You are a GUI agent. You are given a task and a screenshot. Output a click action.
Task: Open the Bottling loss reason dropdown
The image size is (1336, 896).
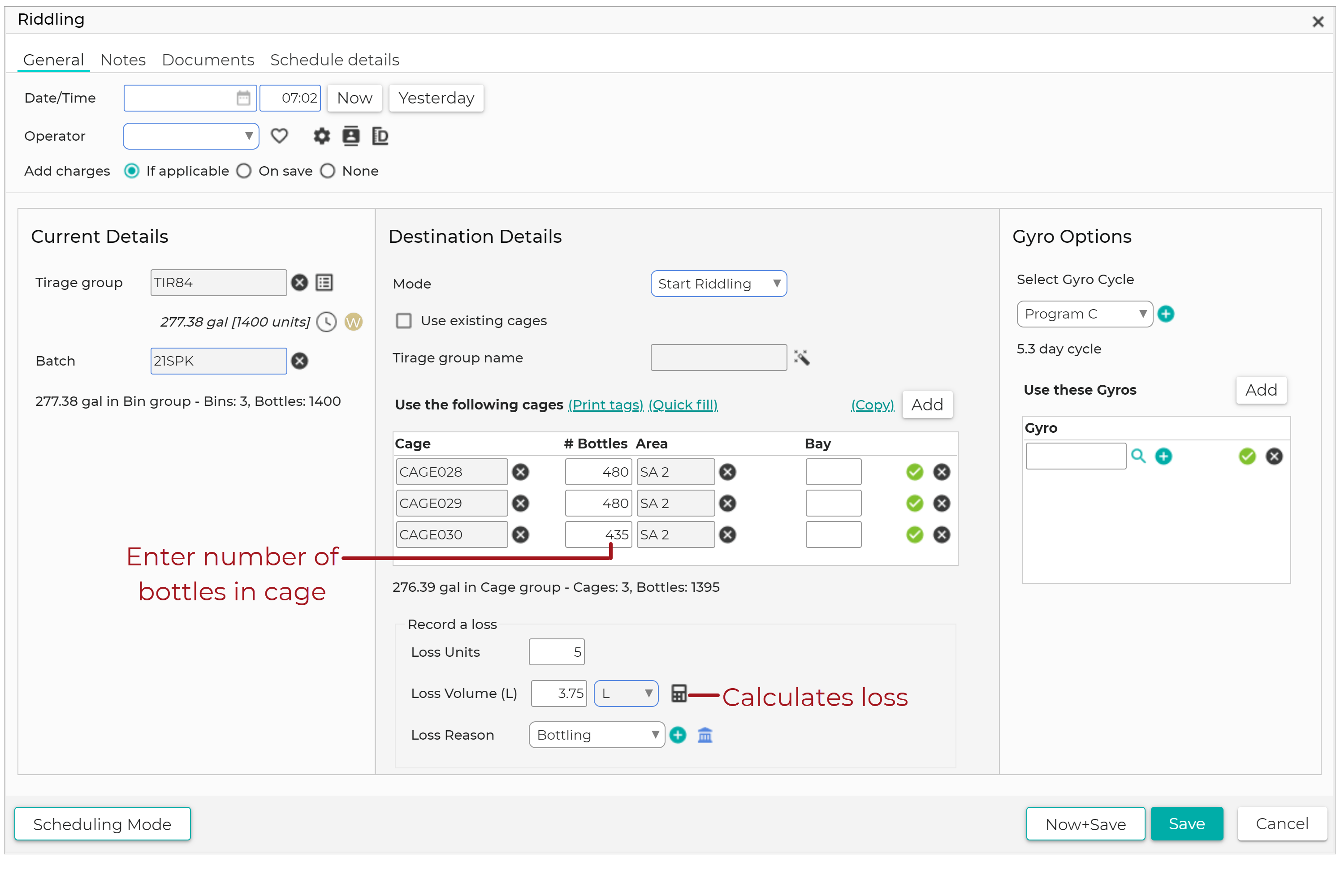596,735
